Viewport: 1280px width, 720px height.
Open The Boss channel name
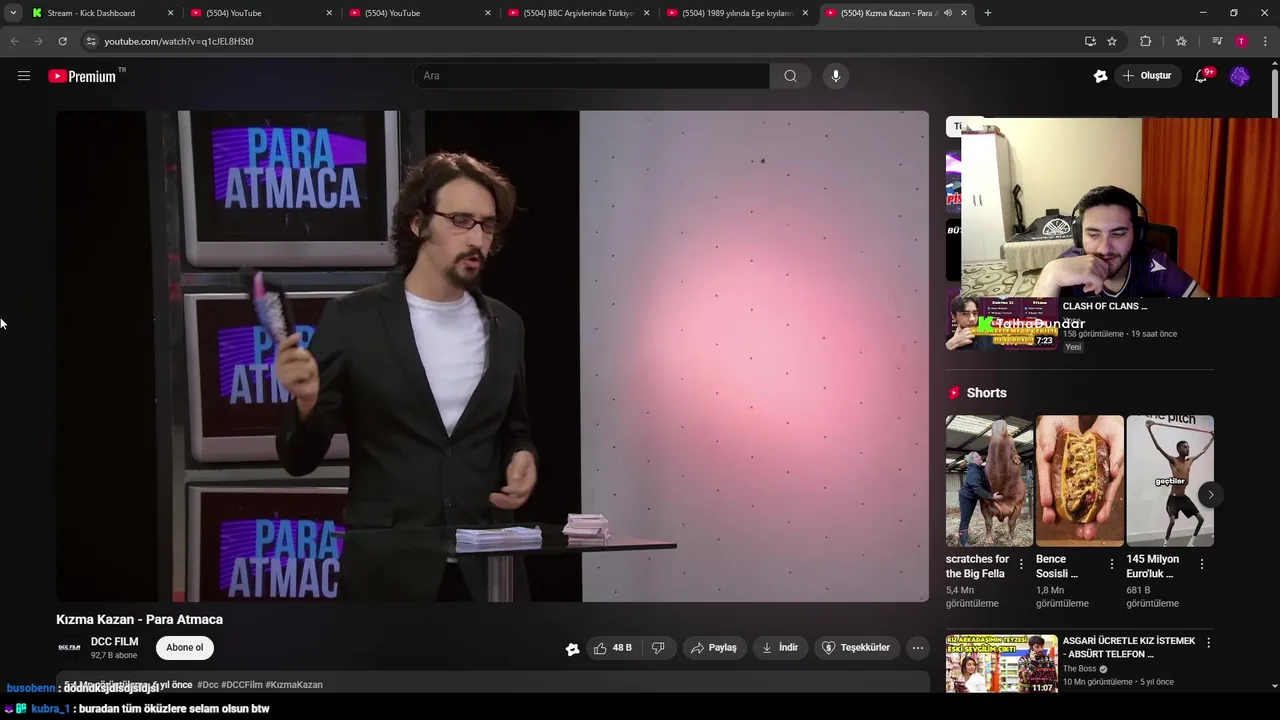[1080, 669]
